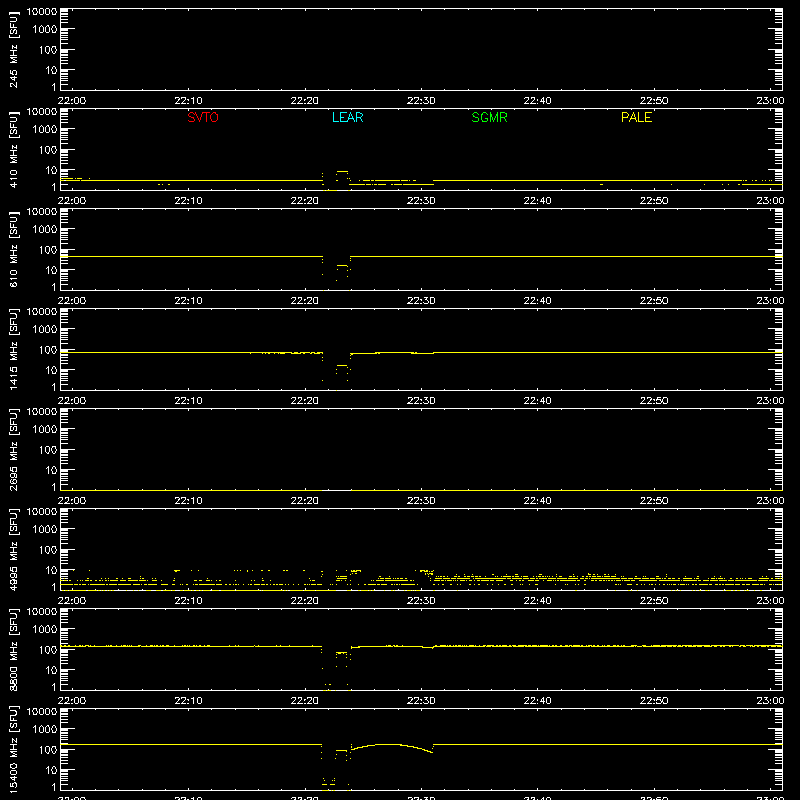Click the 10000 tick on 245 MHz axis
The image size is (800, 800).
[42, 12]
